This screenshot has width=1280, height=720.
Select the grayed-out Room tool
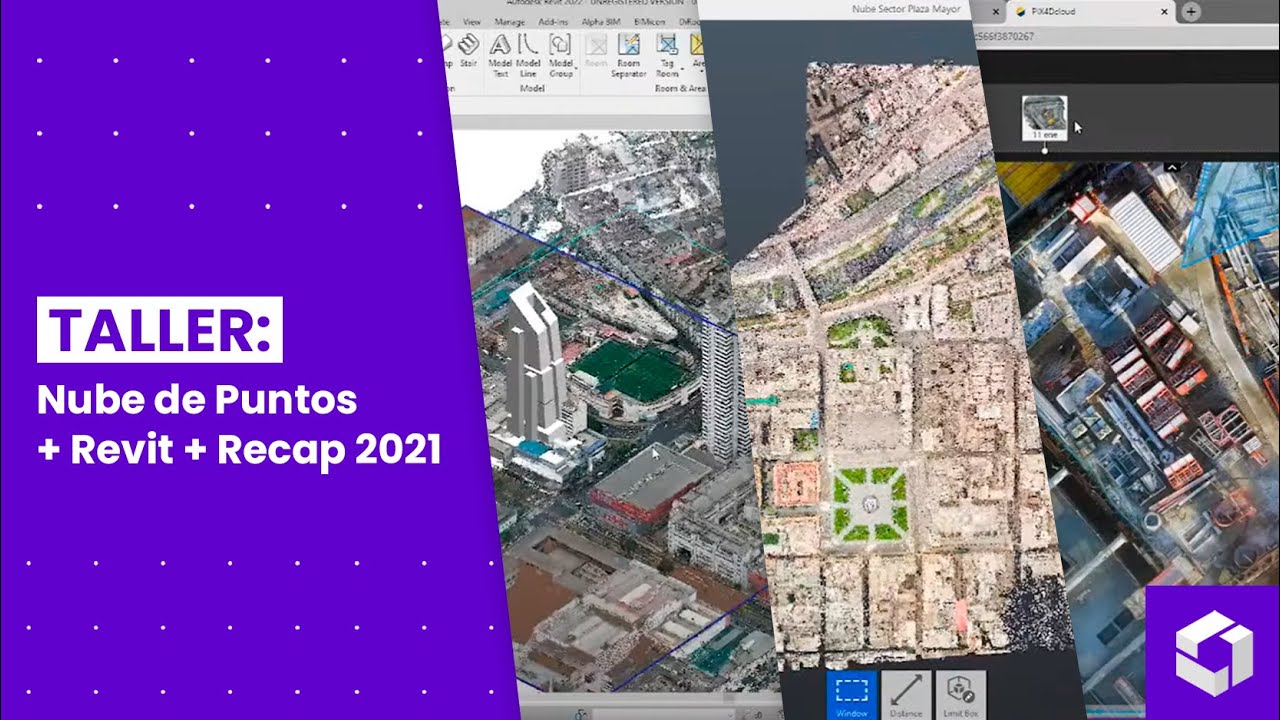(596, 51)
